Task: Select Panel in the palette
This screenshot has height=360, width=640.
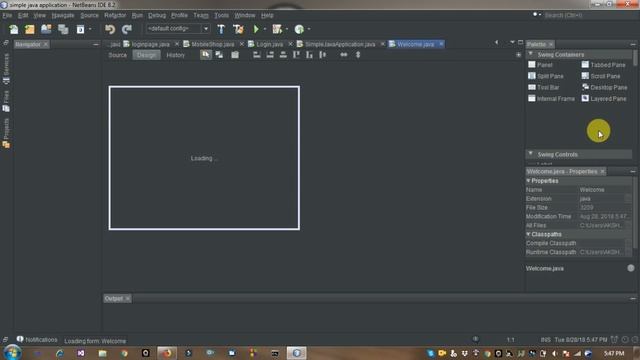Action: 540,65
